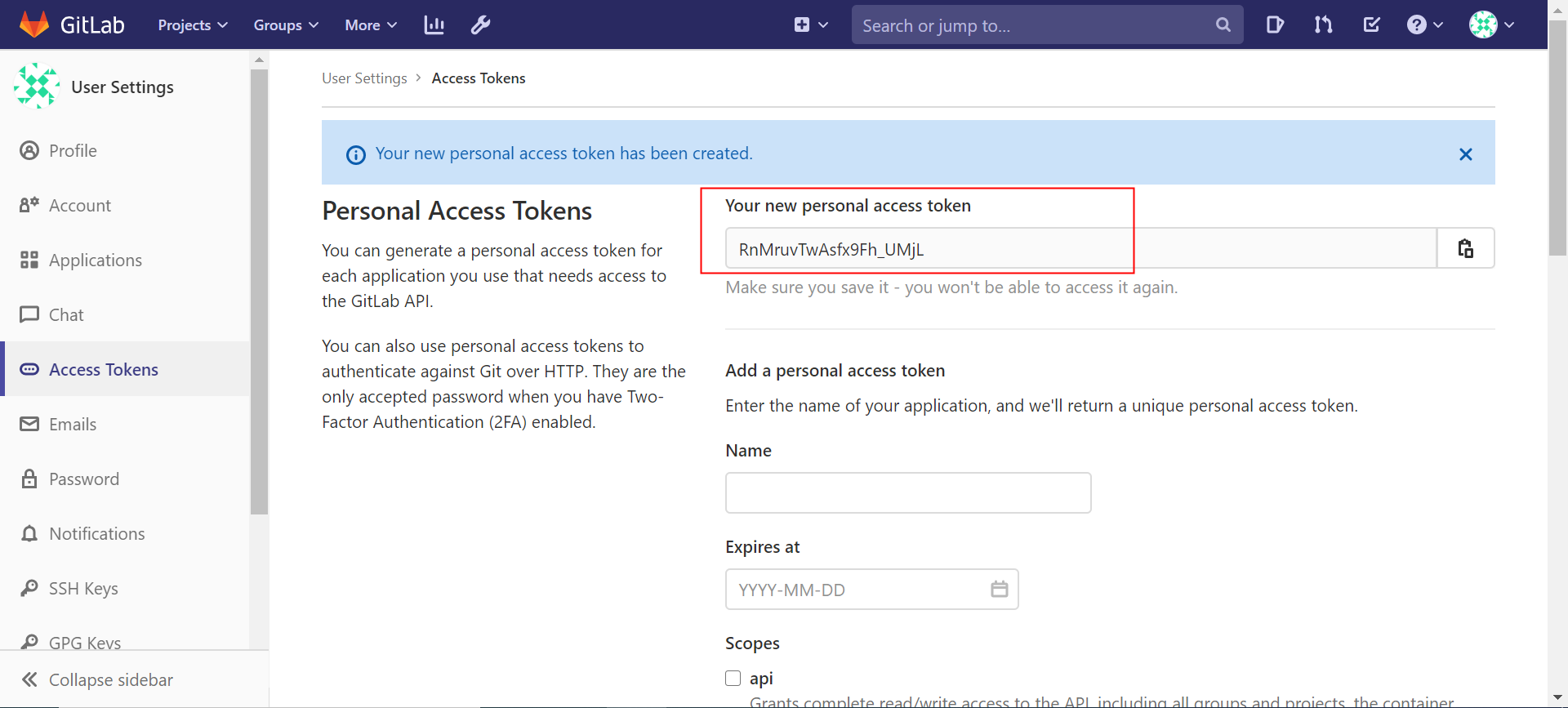Screen dimensions: 1568x708
Task: Open the Help dropdown menu
Action: 1424,25
